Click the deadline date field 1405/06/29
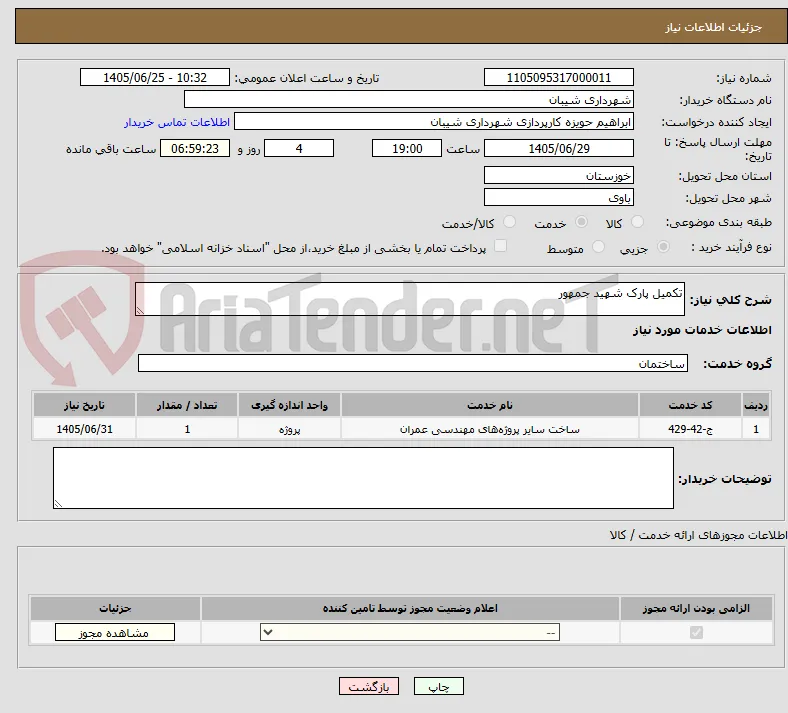The width and height of the screenshot is (788, 713). [558, 148]
